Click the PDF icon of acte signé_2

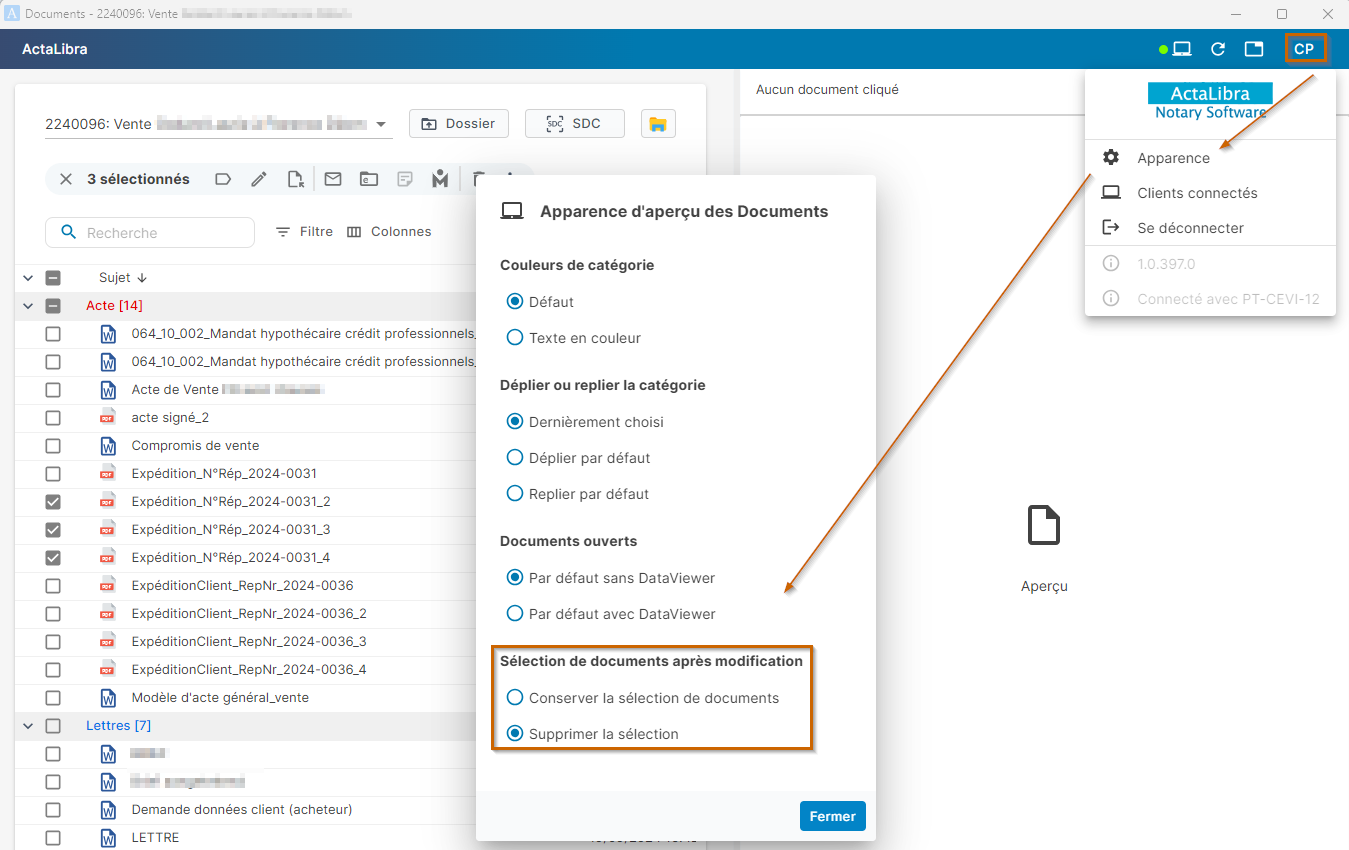point(108,417)
